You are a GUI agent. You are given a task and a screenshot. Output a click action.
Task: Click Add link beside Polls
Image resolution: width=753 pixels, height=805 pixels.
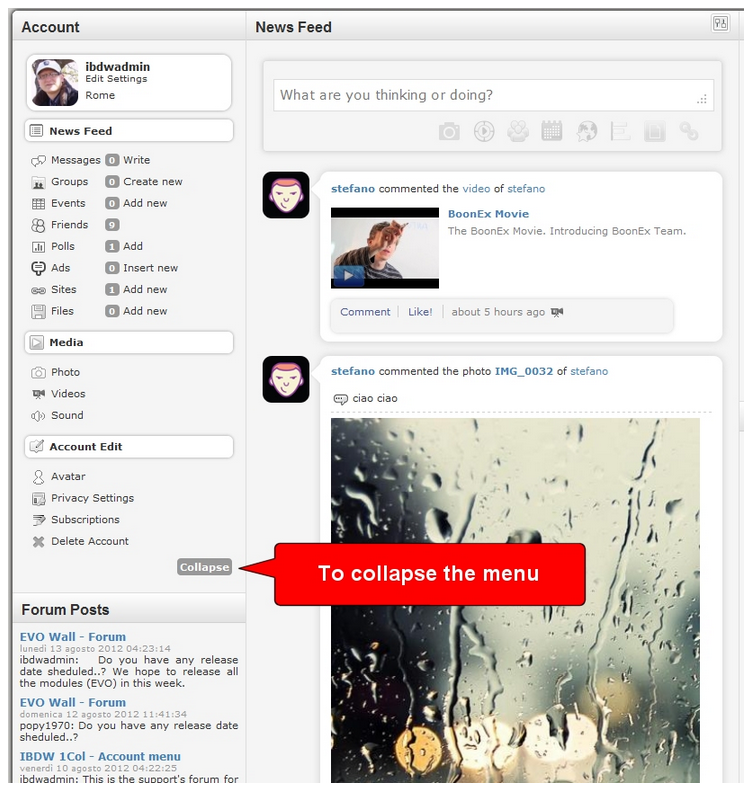pyautogui.click(x=133, y=246)
